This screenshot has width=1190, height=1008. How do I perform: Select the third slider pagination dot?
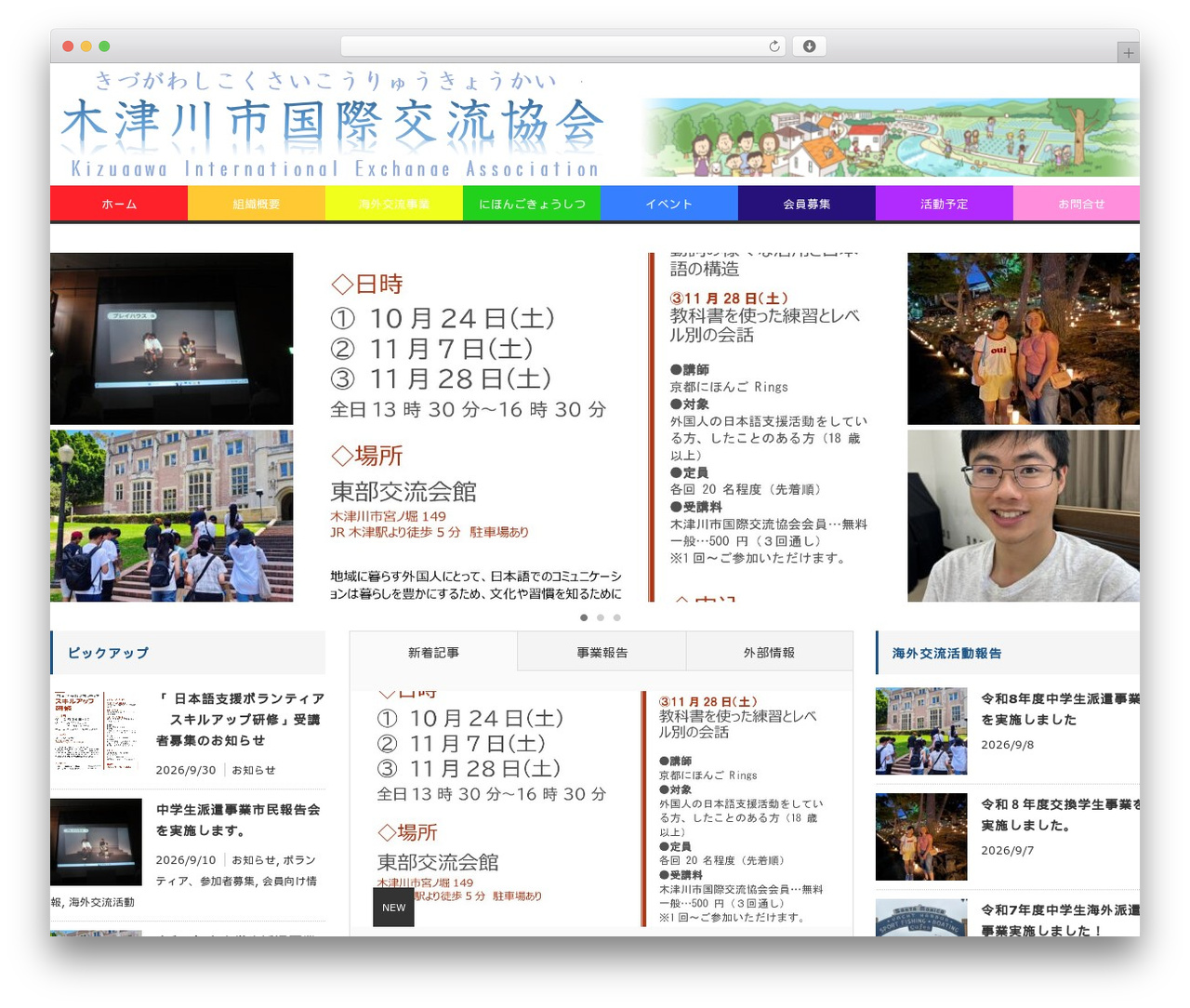tap(616, 617)
